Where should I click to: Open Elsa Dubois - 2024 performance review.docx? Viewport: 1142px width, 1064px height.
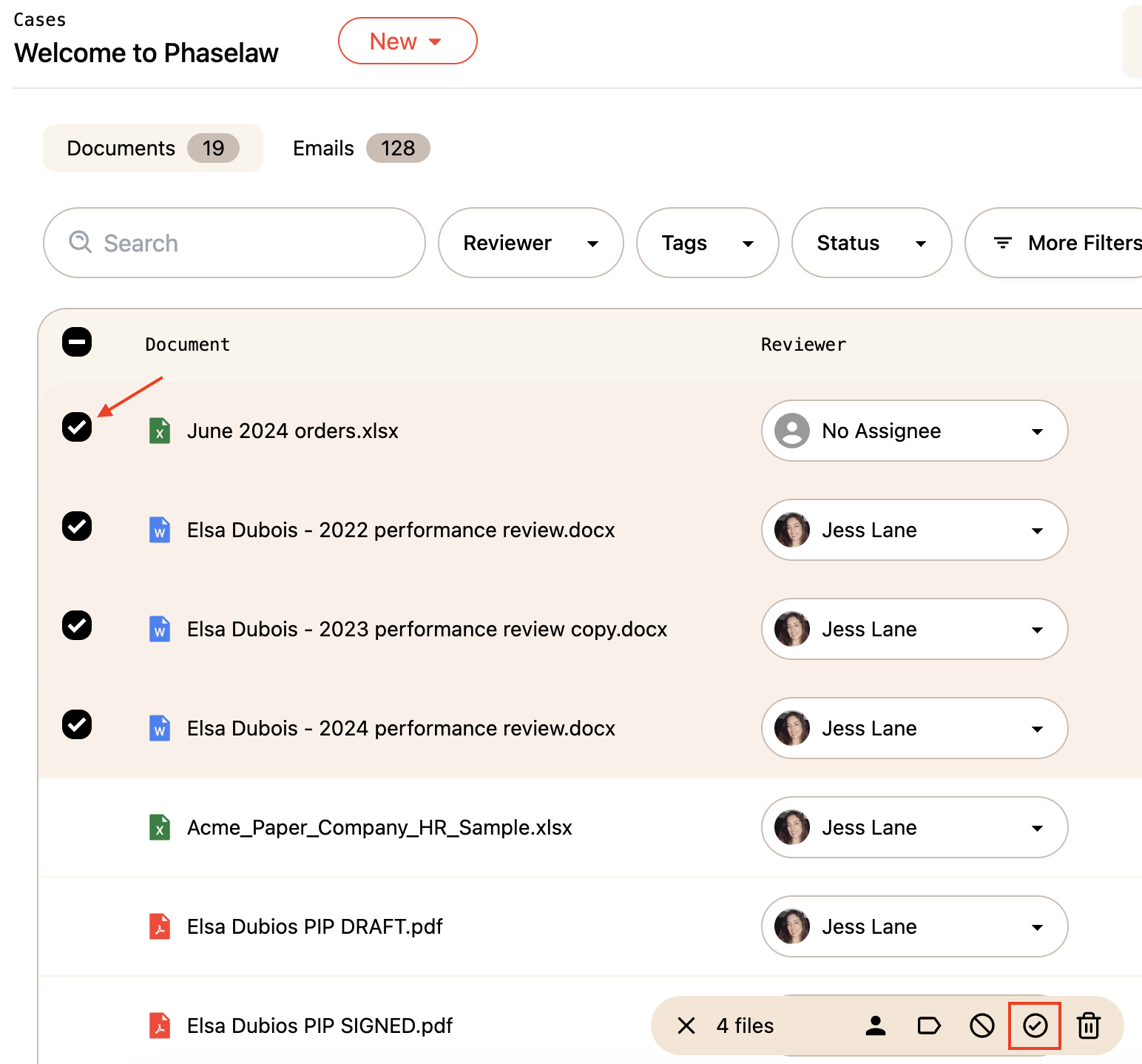point(401,728)
